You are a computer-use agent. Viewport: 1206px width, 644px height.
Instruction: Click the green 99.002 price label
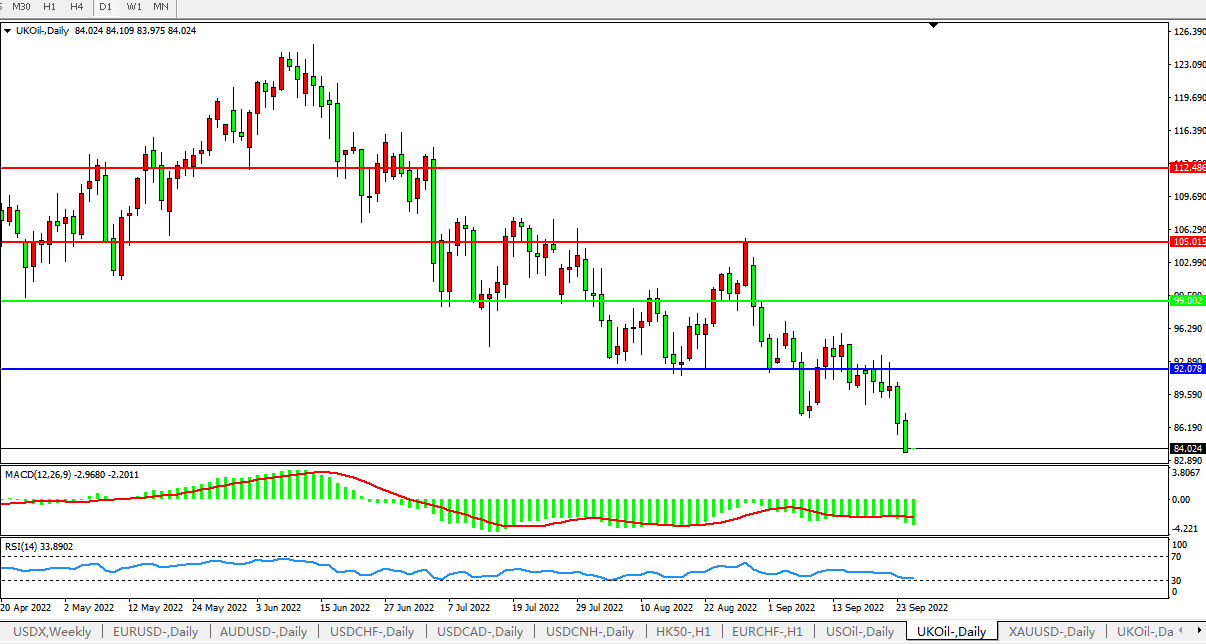(x=1187, y=301)
